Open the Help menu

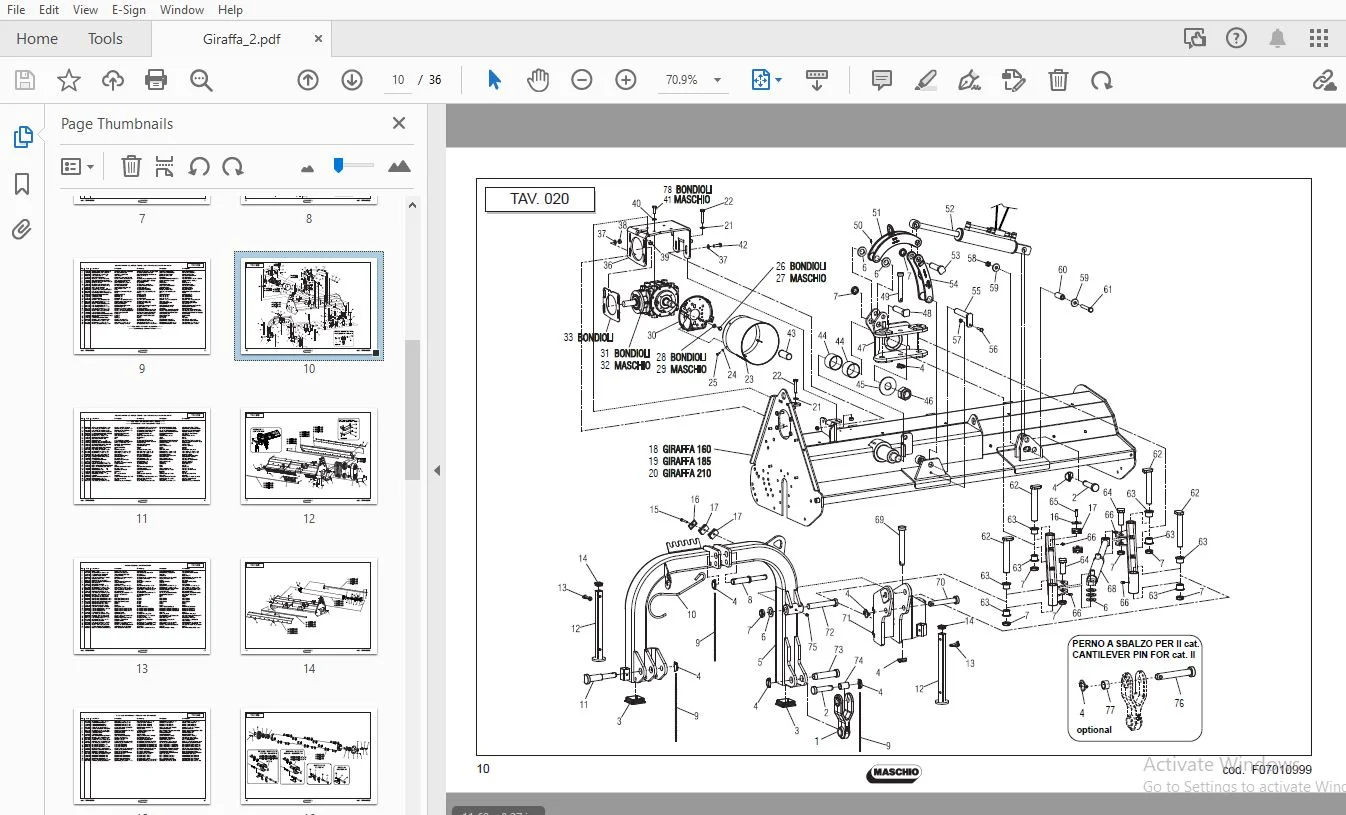[x=230, y=9]
